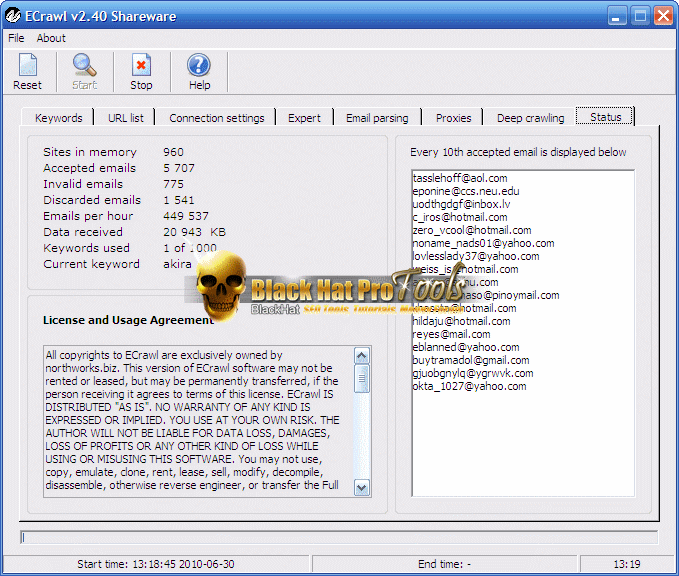Click license text scroll down arrow
This screenshot has height=576, width=679.
click(x=362, y=487)
